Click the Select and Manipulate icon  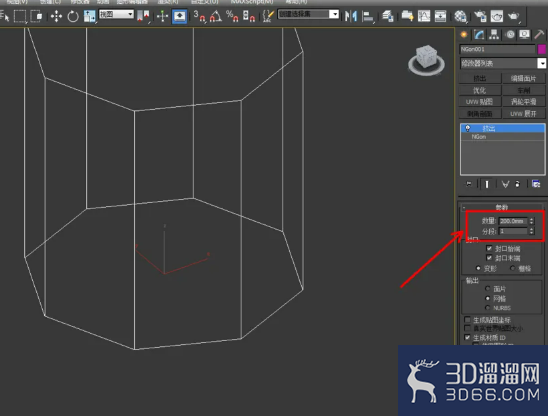[163, 16]
